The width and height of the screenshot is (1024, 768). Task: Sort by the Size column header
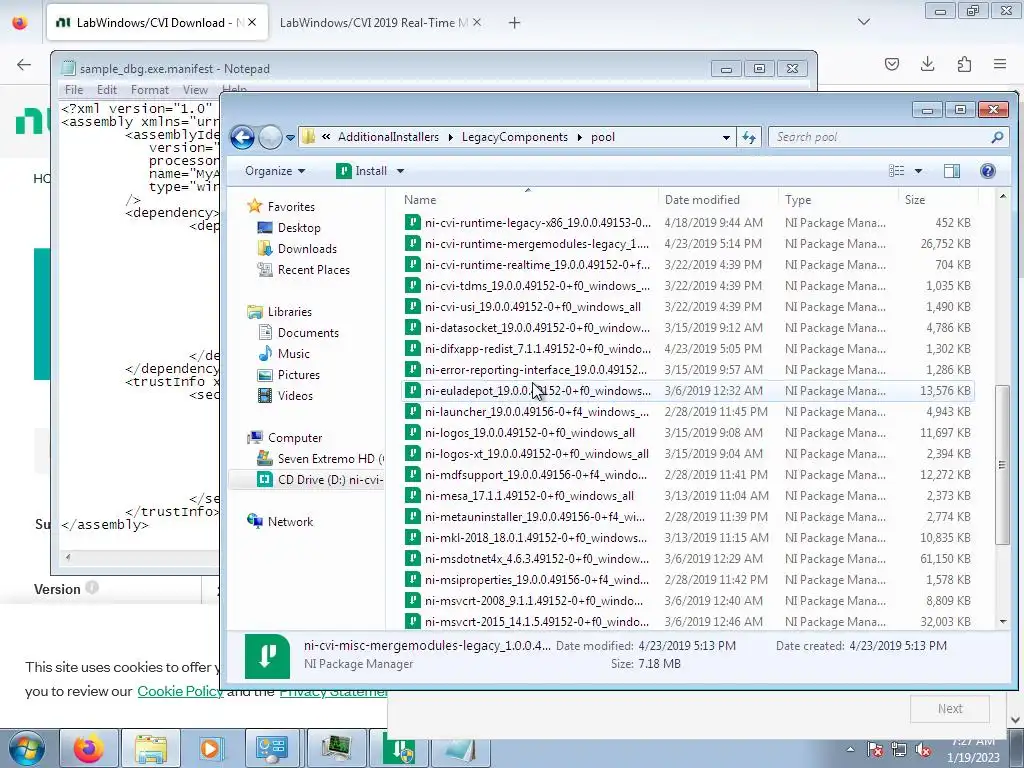coord(938,200)
